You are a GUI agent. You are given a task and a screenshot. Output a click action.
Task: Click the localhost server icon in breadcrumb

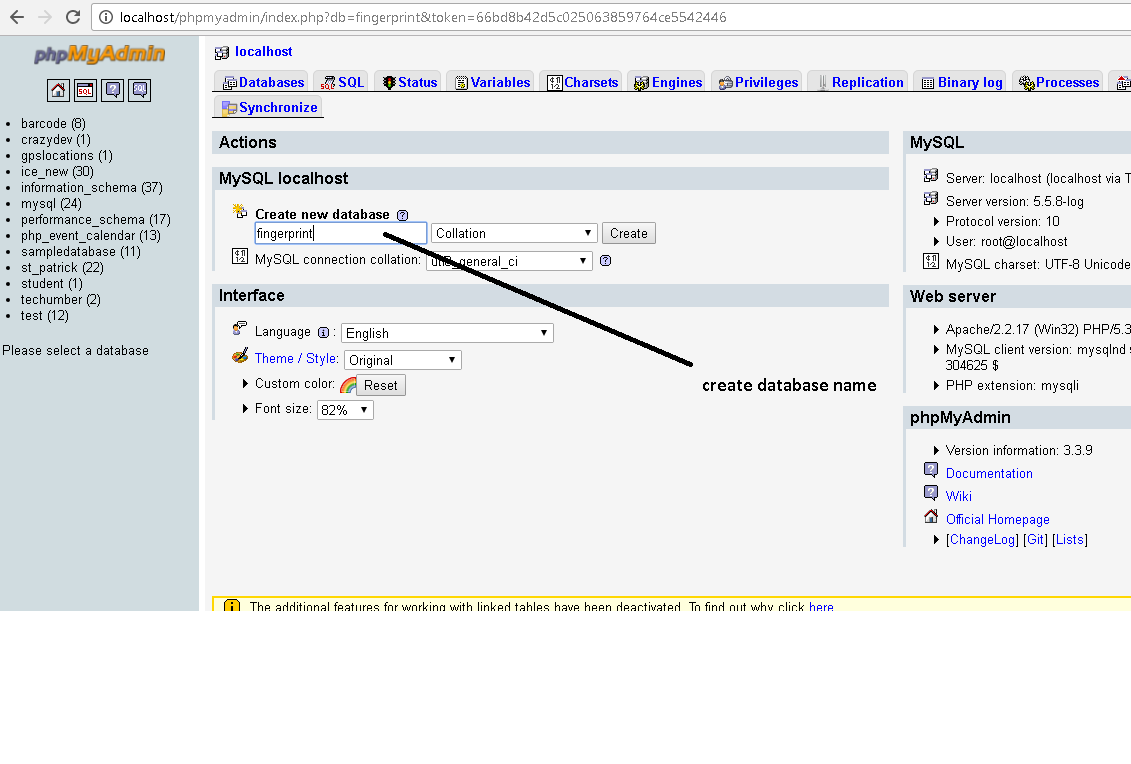click(x=222, y=53)
